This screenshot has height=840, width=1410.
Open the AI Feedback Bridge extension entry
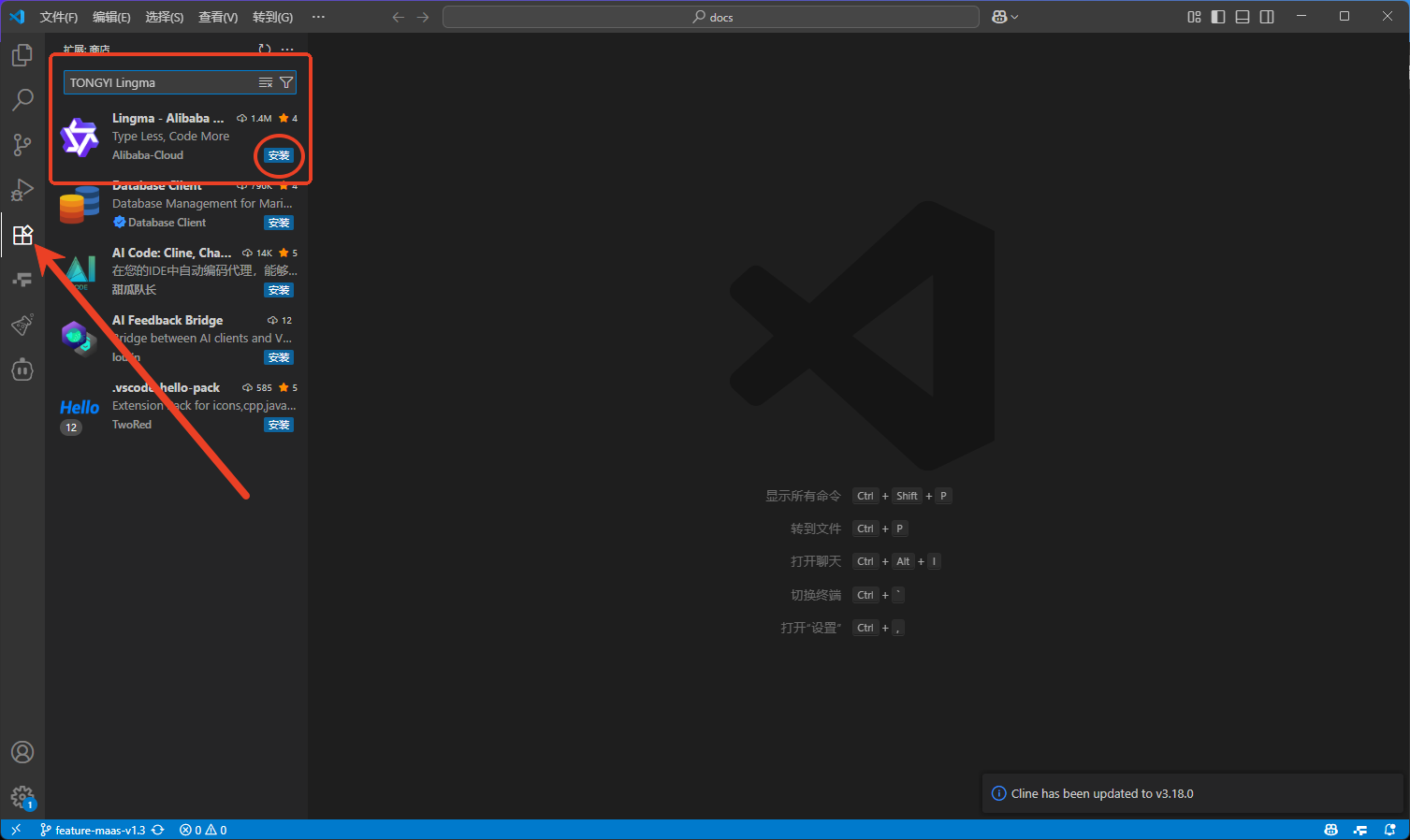[178, 339]
